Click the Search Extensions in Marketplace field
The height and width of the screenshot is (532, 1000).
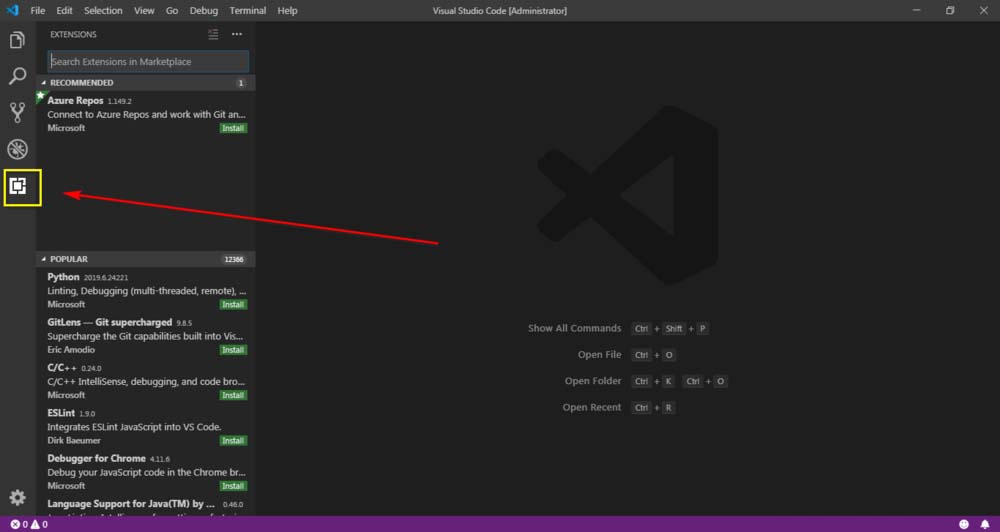point(147,61)
